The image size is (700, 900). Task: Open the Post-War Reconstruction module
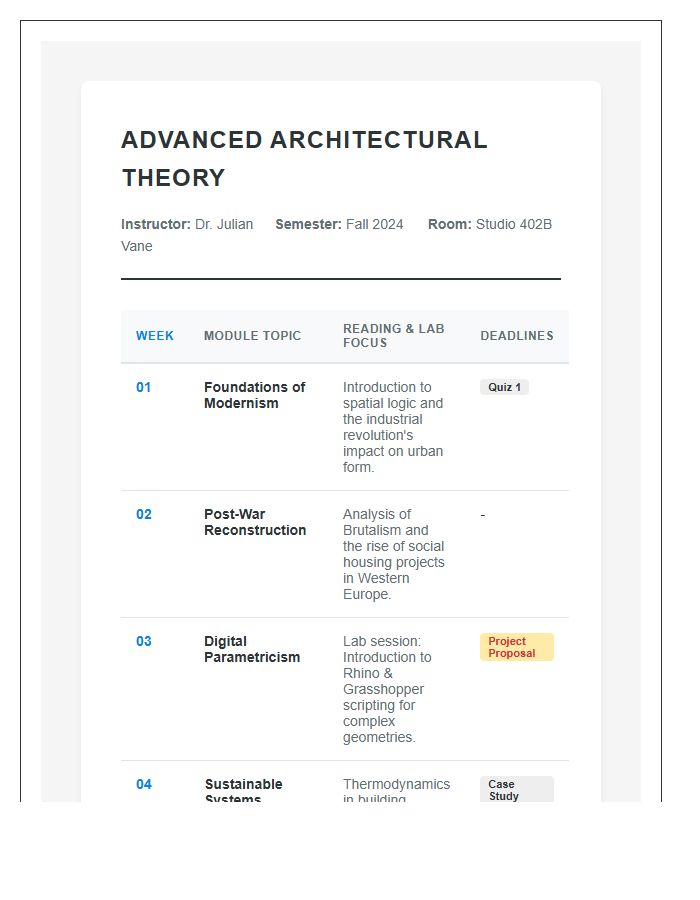[255, 522]
